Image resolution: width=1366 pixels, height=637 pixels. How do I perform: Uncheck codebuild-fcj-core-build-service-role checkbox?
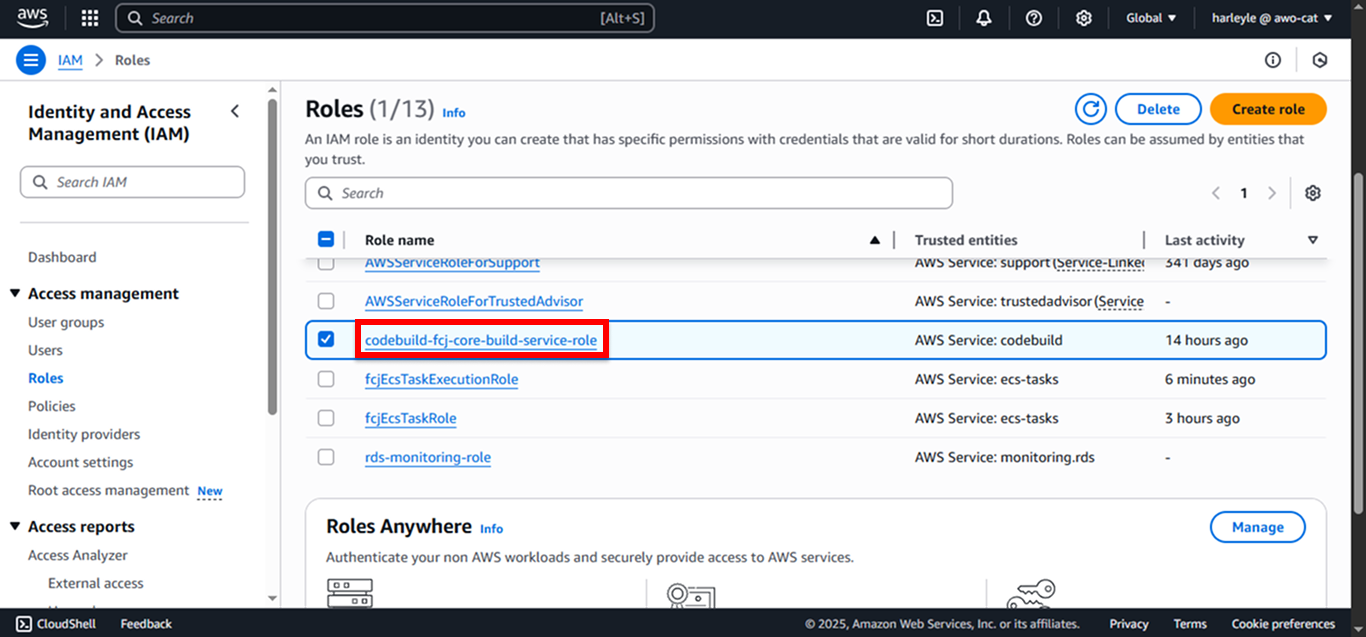pyautogui.click(x=326, y=340)
